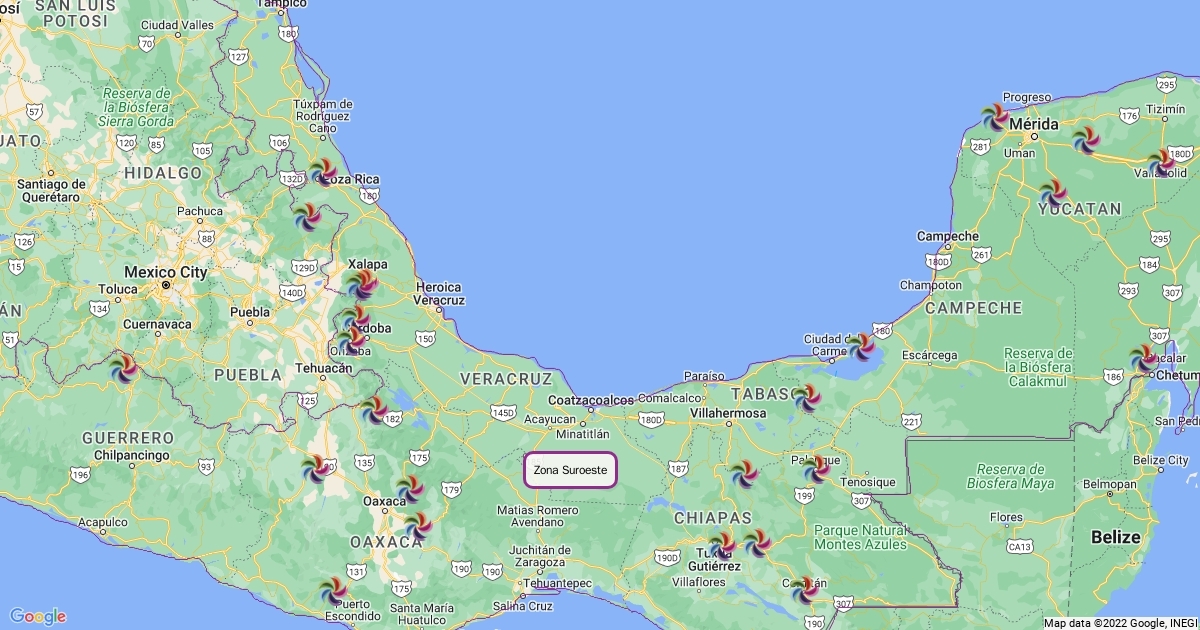Viewport: 1200px width, 630px height.
Task: Select the marker at Ciudad del Carmen
Action: 861,347
